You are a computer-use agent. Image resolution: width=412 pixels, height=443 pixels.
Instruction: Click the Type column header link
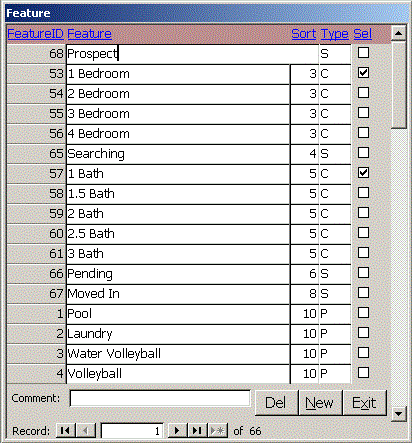click(x=335, y=34)
